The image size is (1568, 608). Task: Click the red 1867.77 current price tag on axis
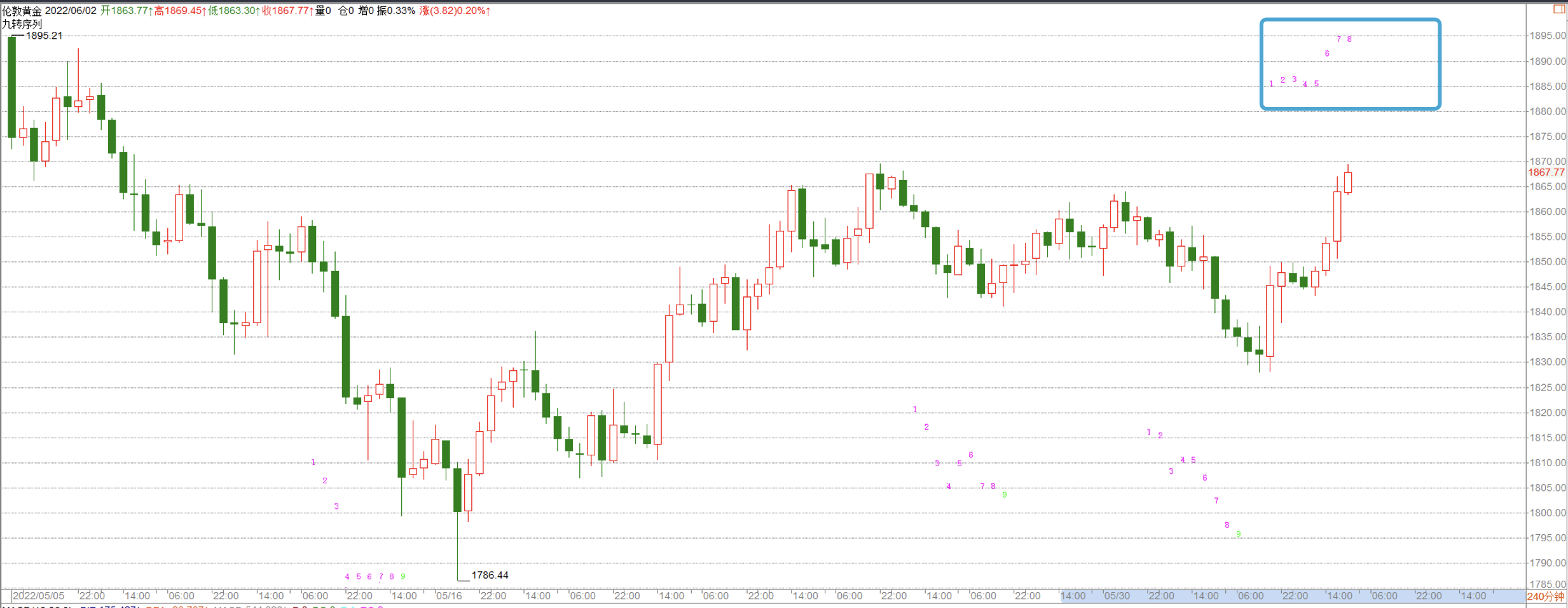point(1546,172)
